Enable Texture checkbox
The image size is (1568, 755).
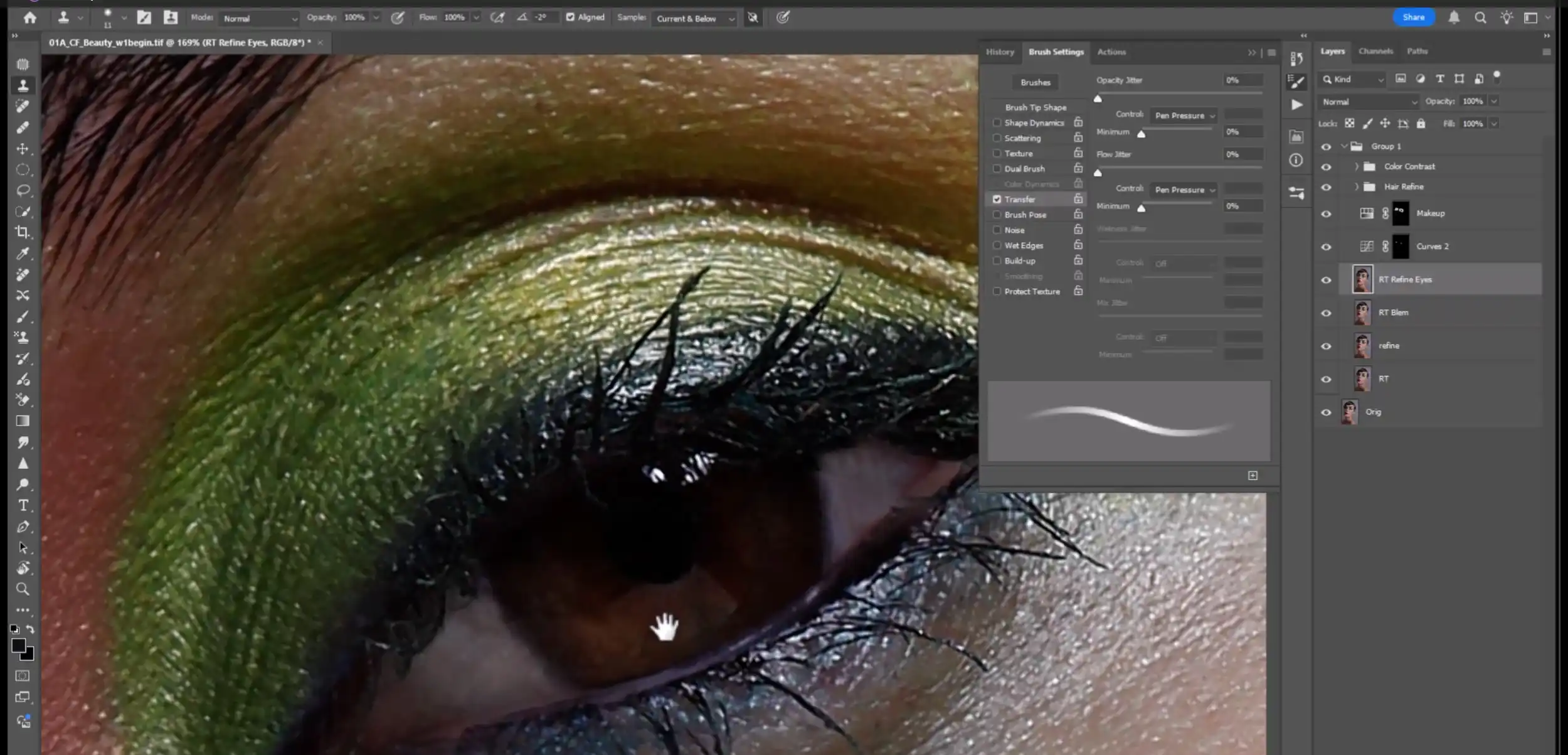(997, 153)
